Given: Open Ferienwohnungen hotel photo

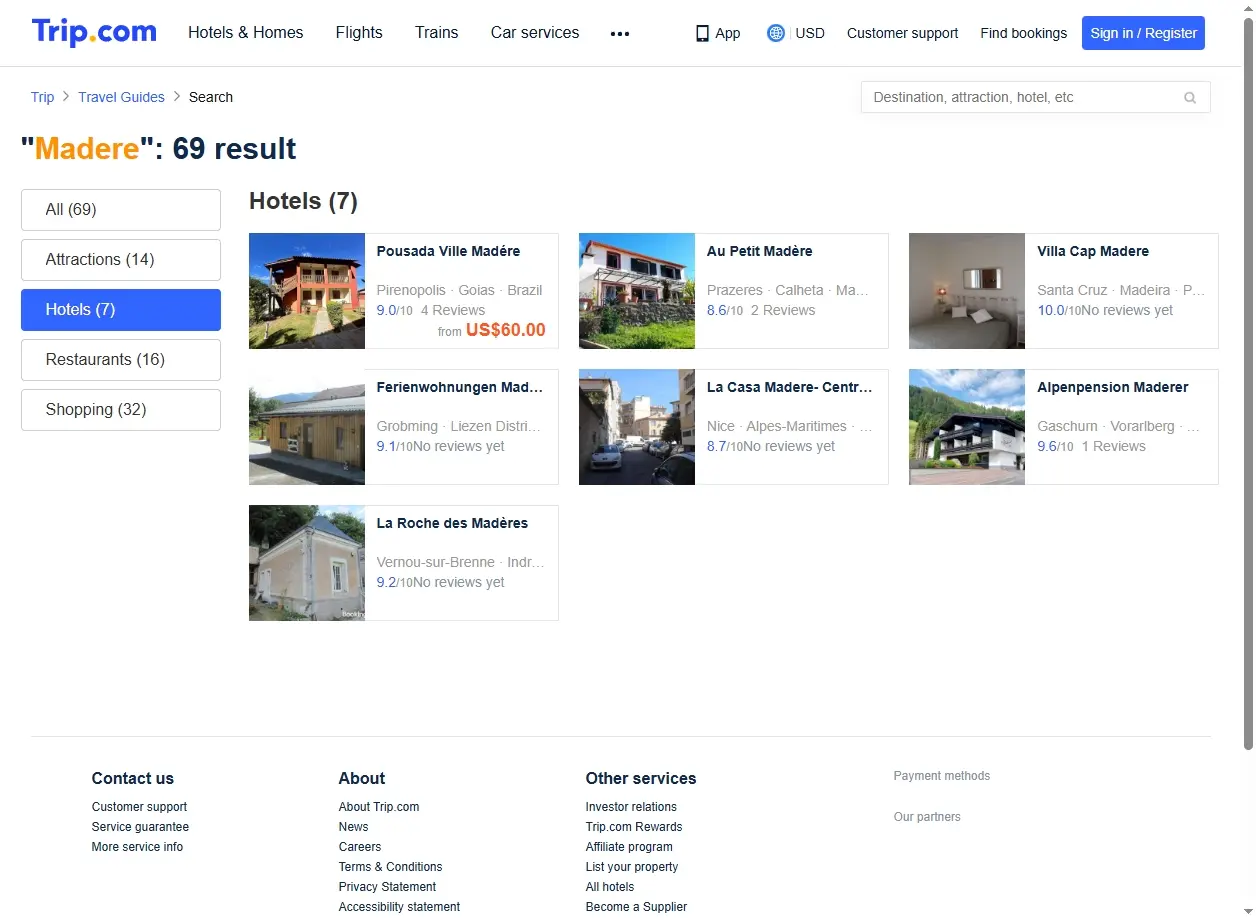Looking at the screenshot, I should pyautogui.click(x=307, y=427).
